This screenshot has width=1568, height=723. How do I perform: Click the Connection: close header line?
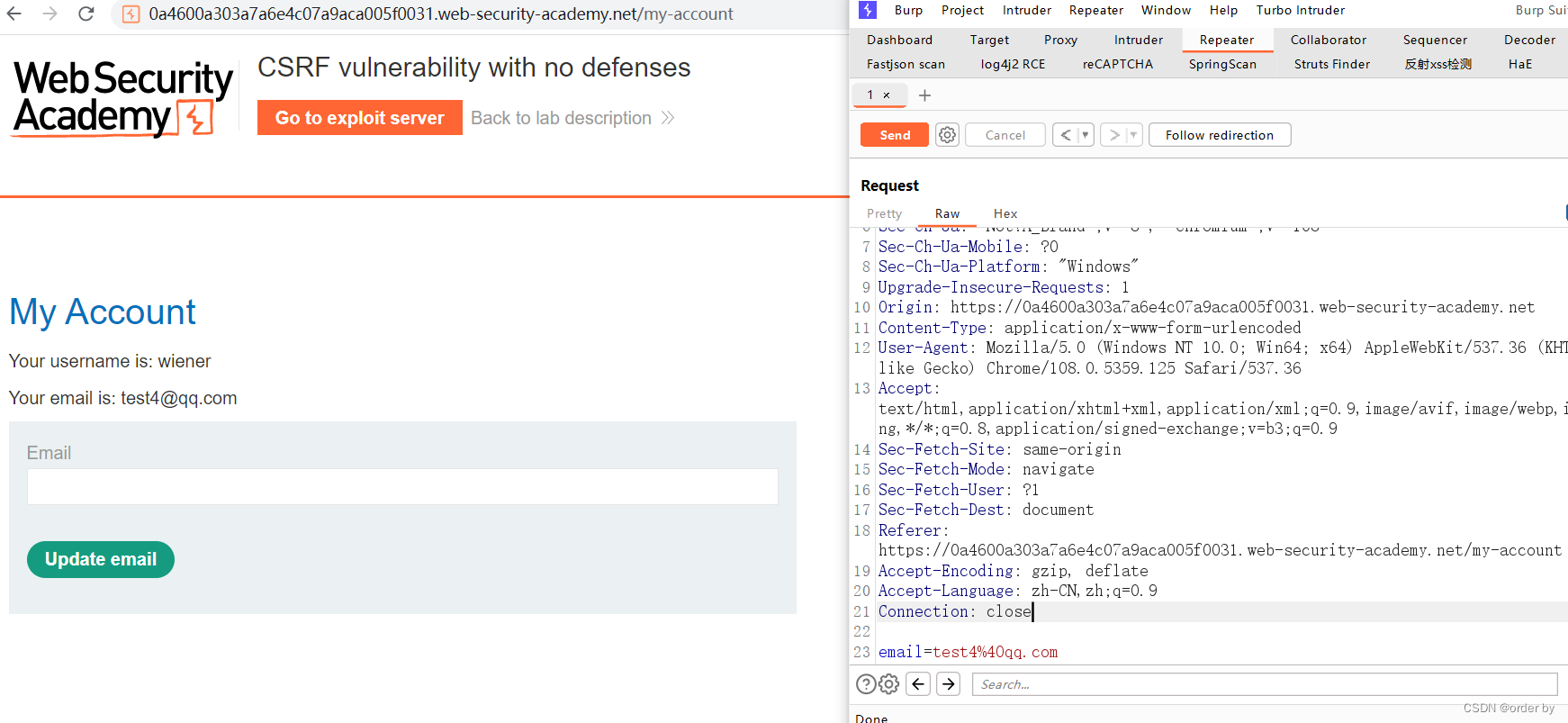click(x=955, y=611)
